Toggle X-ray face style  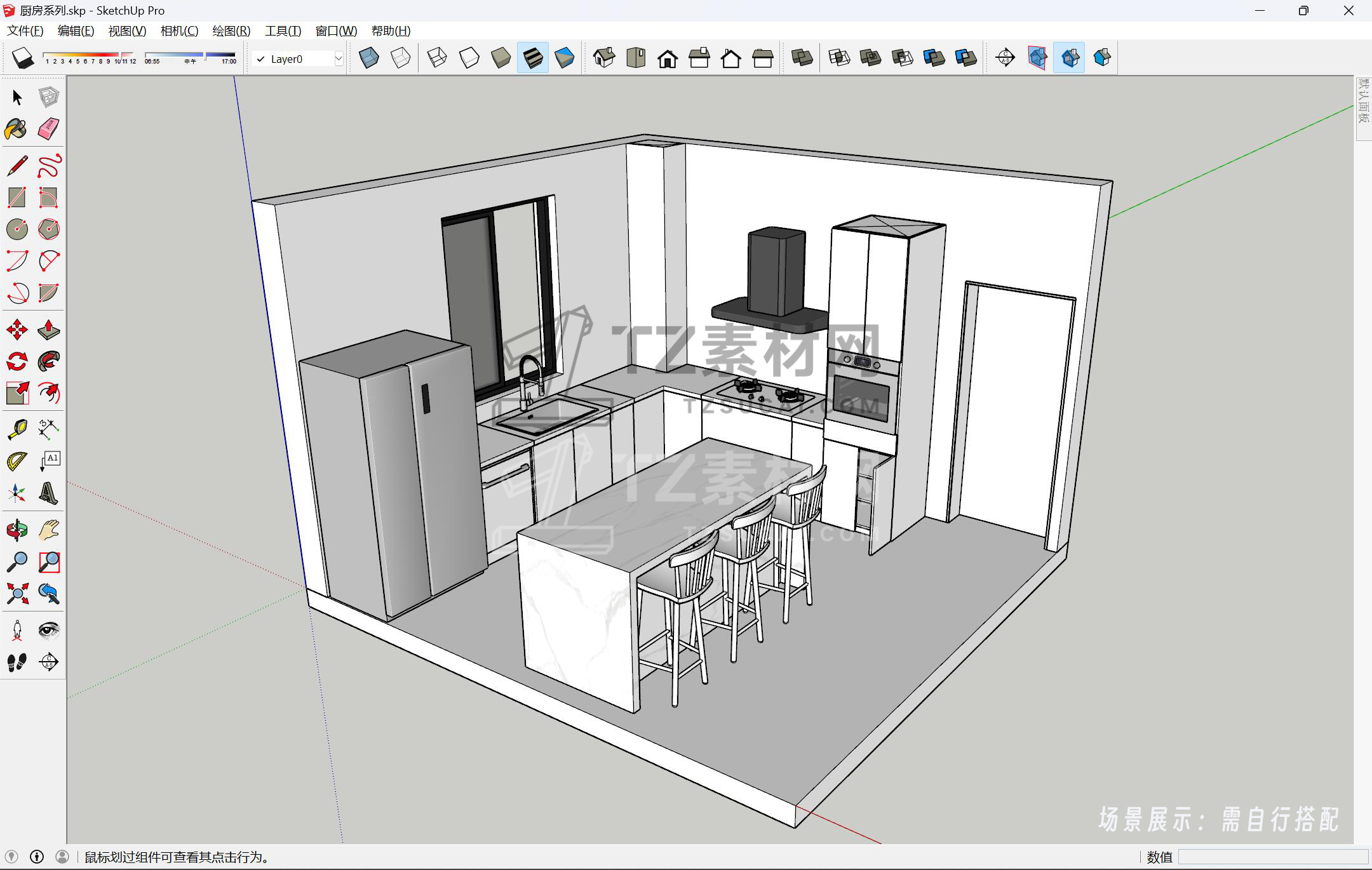point(368,58)
